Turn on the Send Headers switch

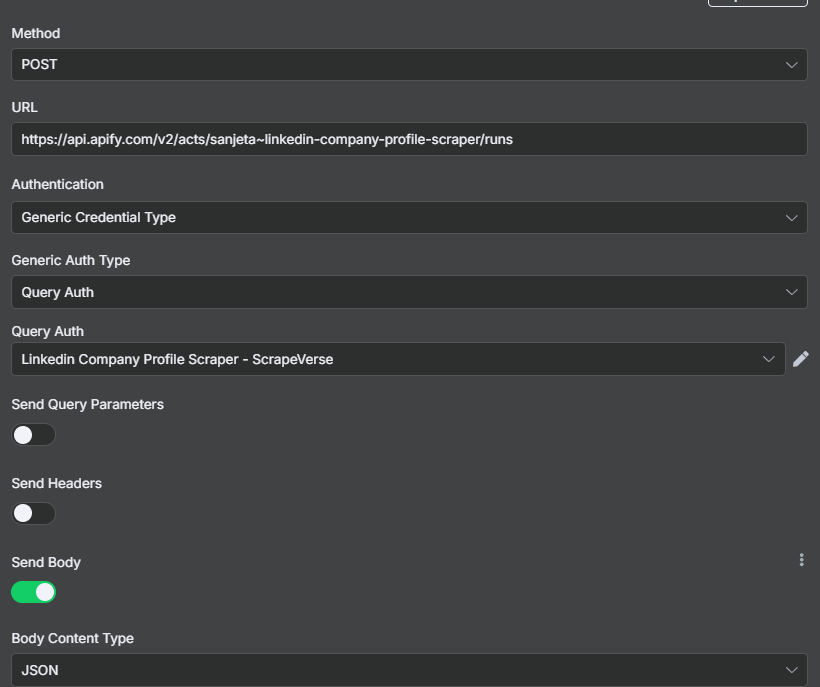(x=33, y=513)
